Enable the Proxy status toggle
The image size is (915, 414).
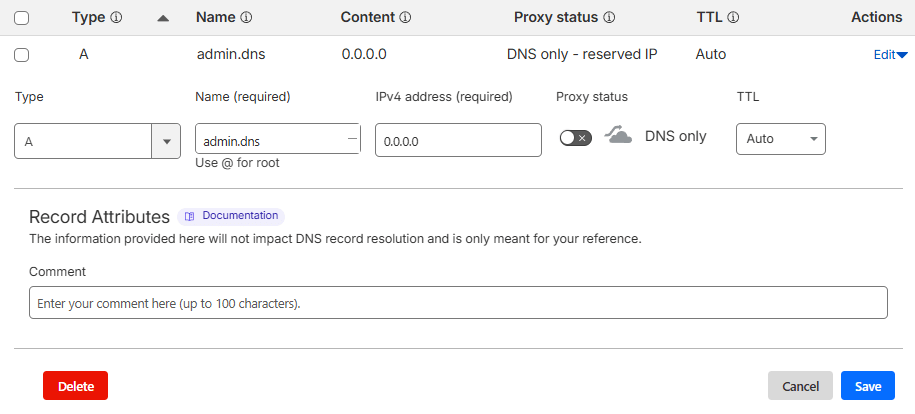click(576, 138)
